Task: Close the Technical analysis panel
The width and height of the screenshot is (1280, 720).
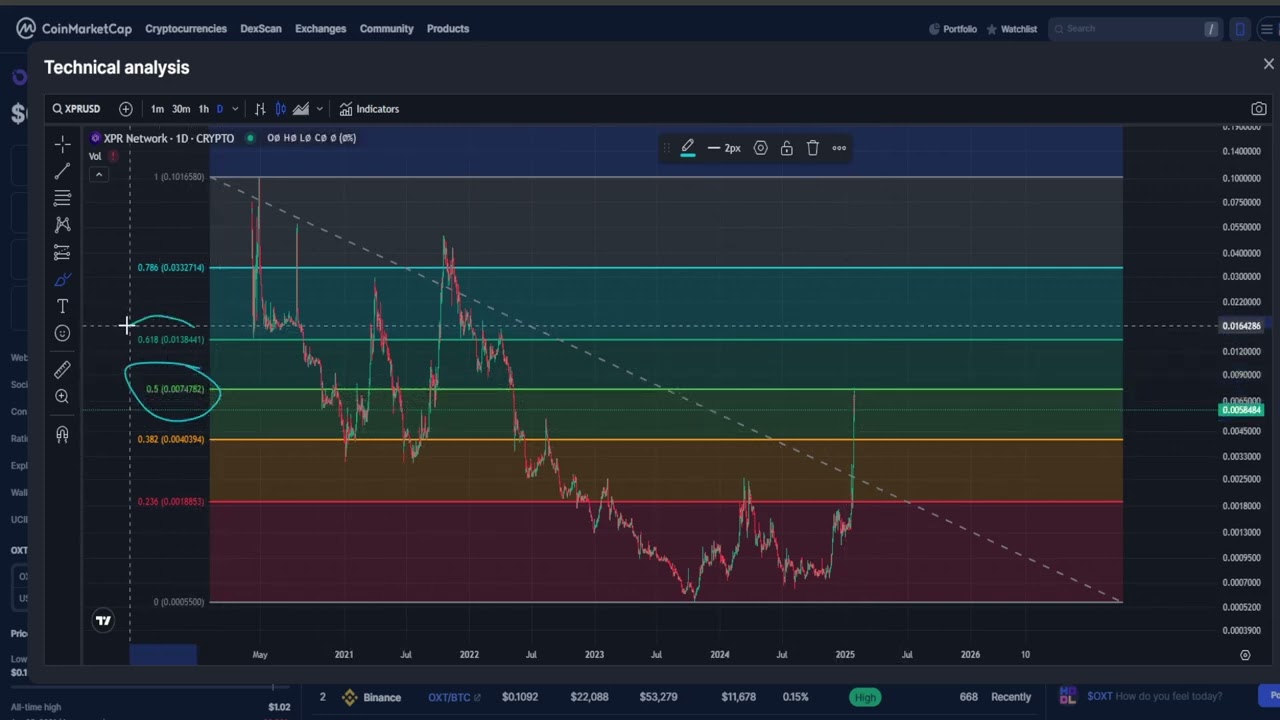Action: [1268, 64]
